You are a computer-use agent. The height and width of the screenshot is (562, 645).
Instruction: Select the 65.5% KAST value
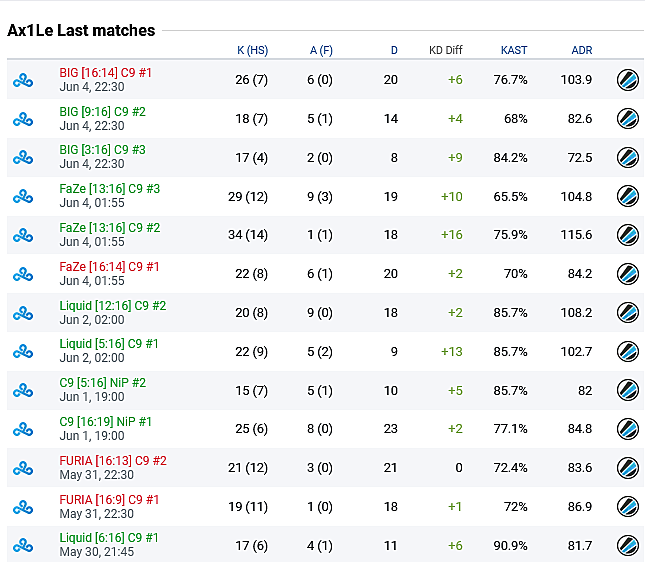pyautogui.click(x=510, y=197)
